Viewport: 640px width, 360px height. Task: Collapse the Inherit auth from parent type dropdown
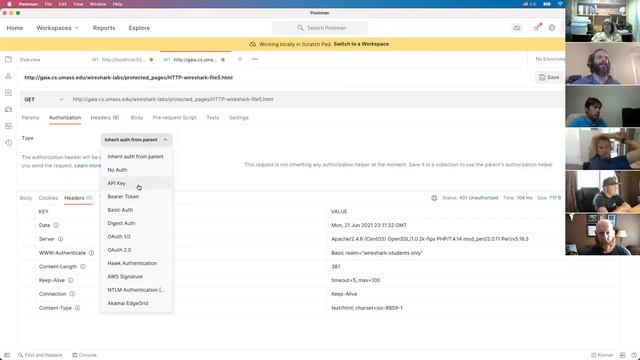[x=136, y=140]
